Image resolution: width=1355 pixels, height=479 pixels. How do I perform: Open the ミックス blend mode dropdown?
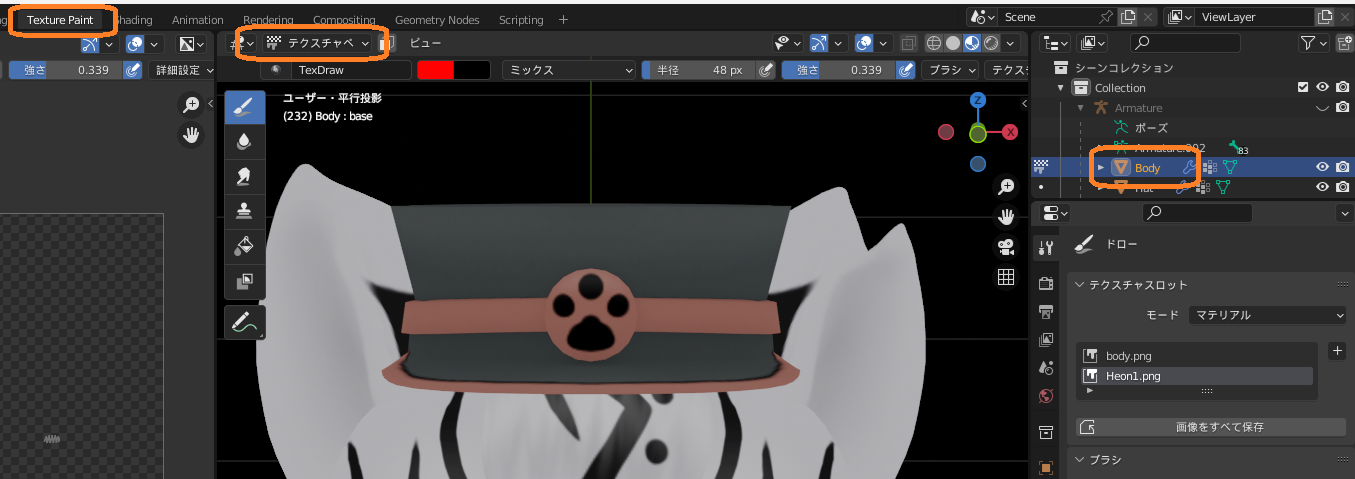[x=569, y=70]
